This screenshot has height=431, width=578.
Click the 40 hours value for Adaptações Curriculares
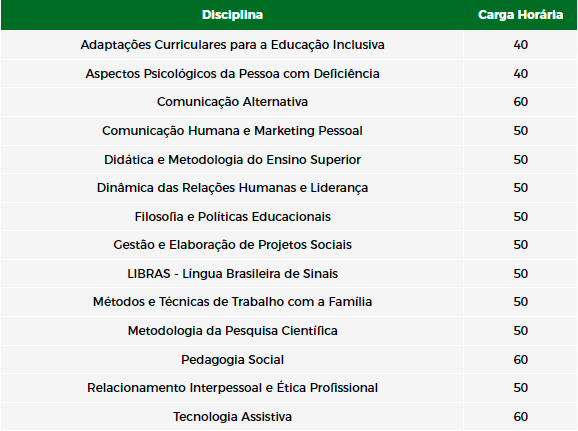(520, 45)
